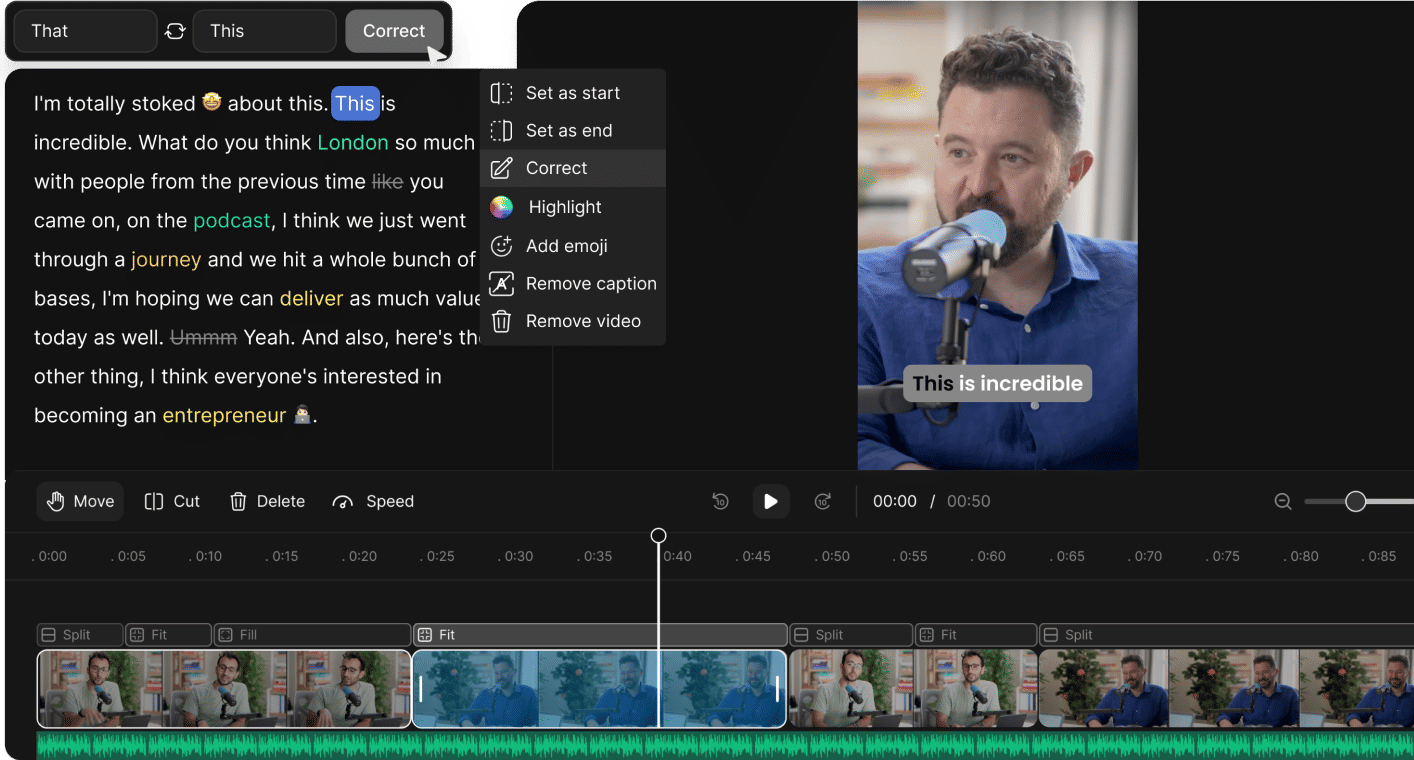Screen dimensions: 1414x760
Task: Select the Cut tool
Action: click(x=172, y=501)
